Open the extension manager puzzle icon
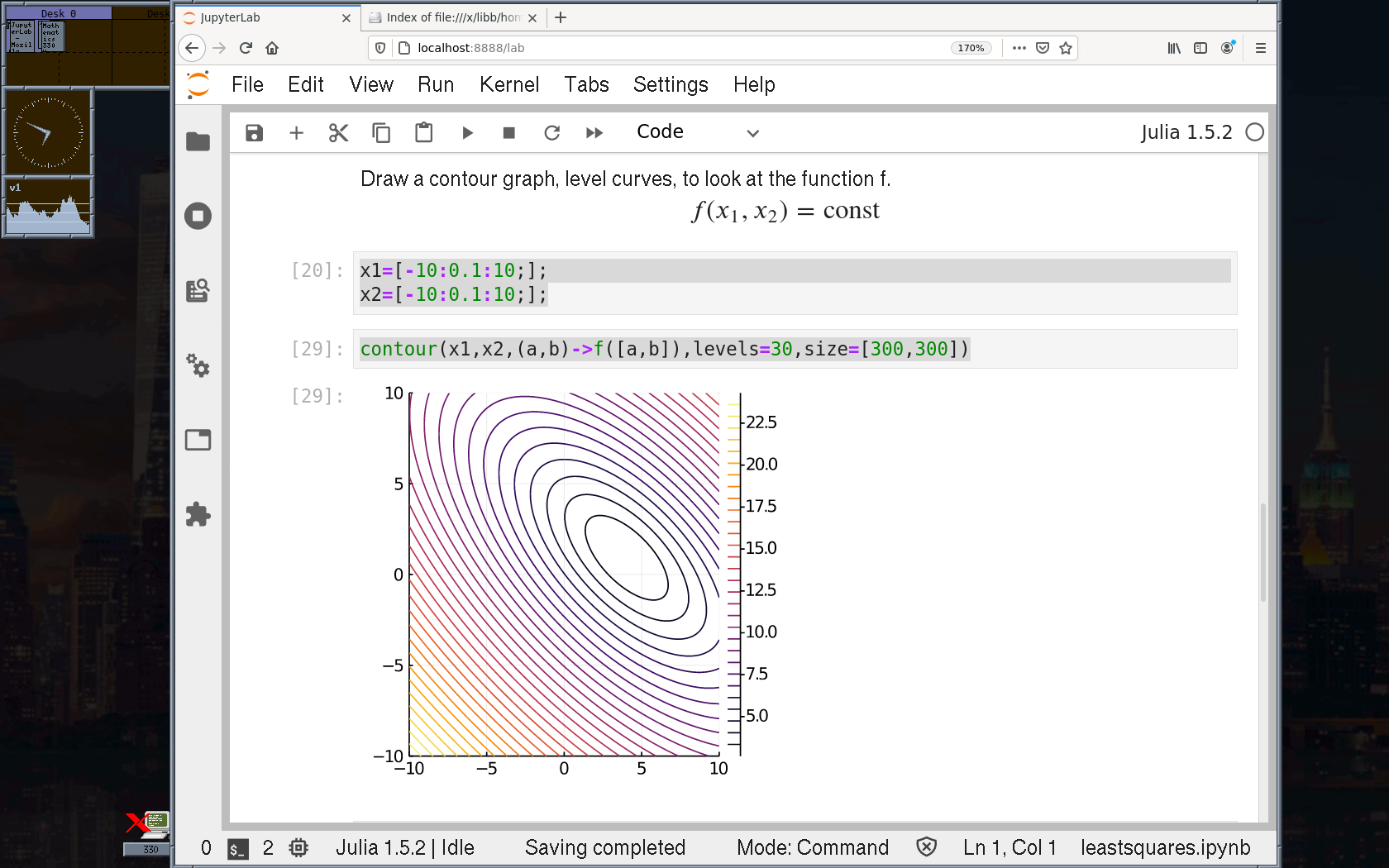Viewport: 1389px width, 868px height. 198,514
